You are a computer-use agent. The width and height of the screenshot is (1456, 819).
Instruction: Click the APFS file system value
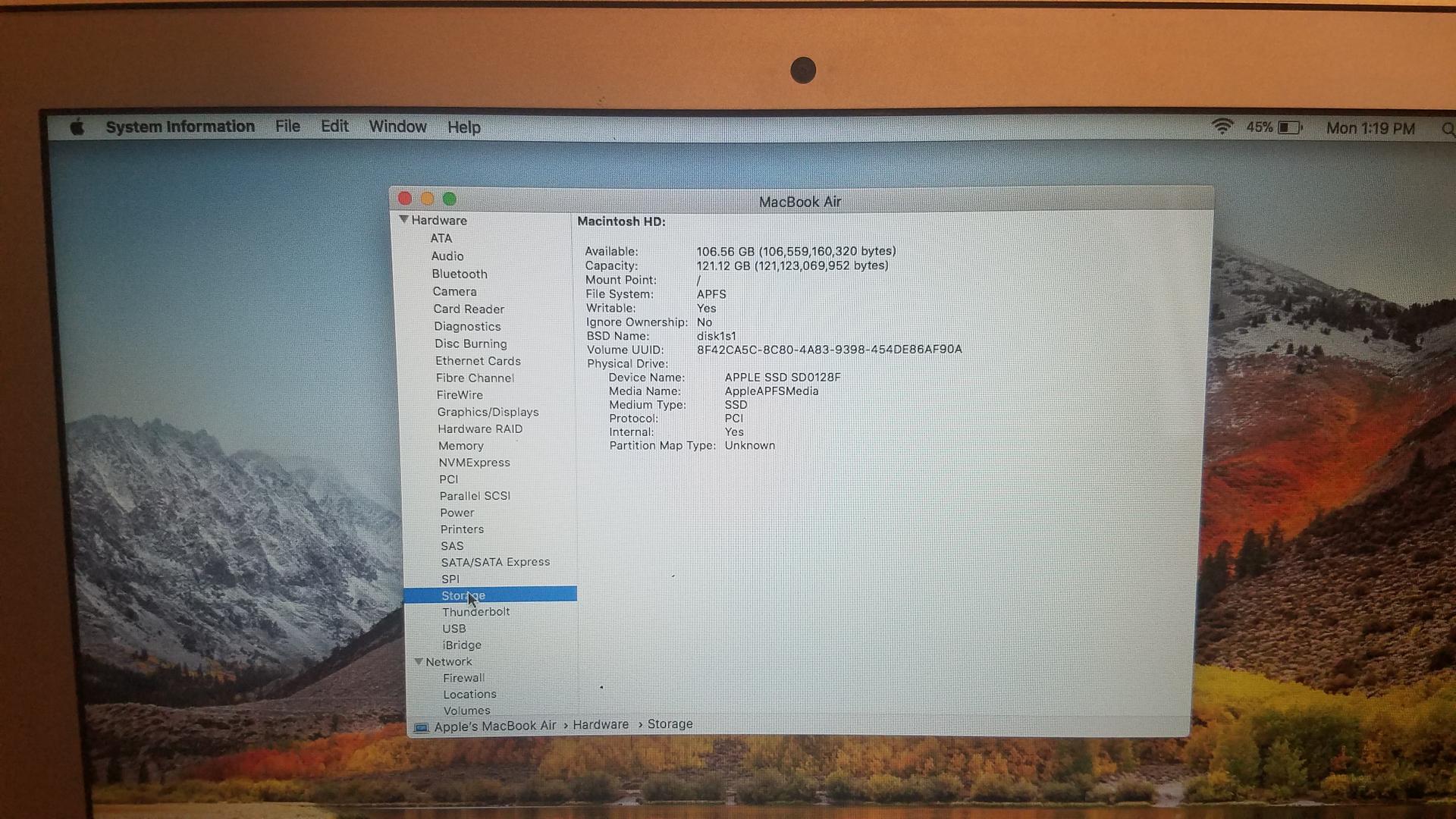pos(711,294)
